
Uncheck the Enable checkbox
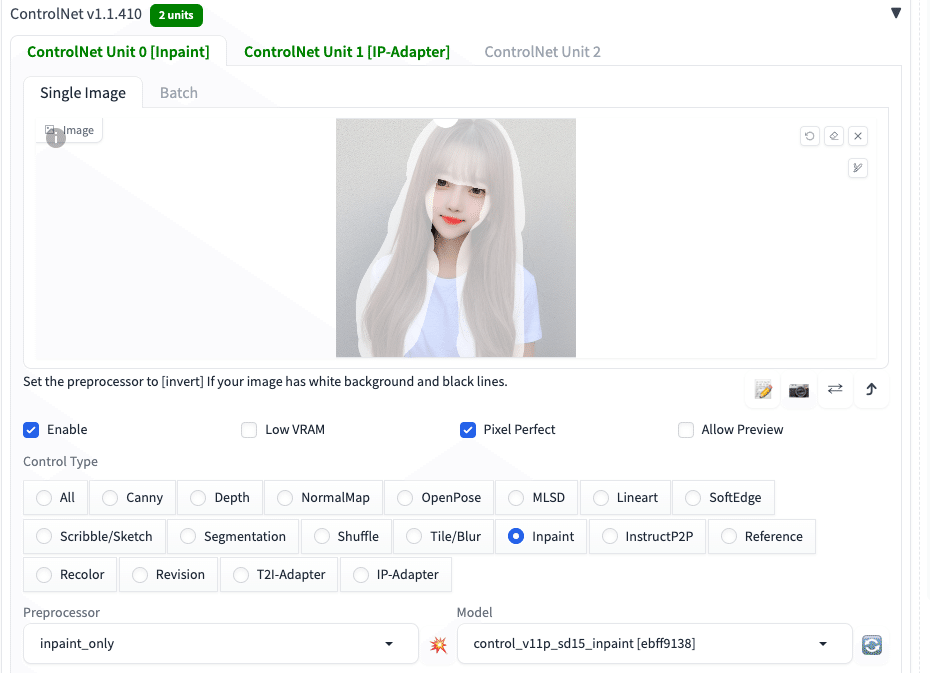point(31,429)
